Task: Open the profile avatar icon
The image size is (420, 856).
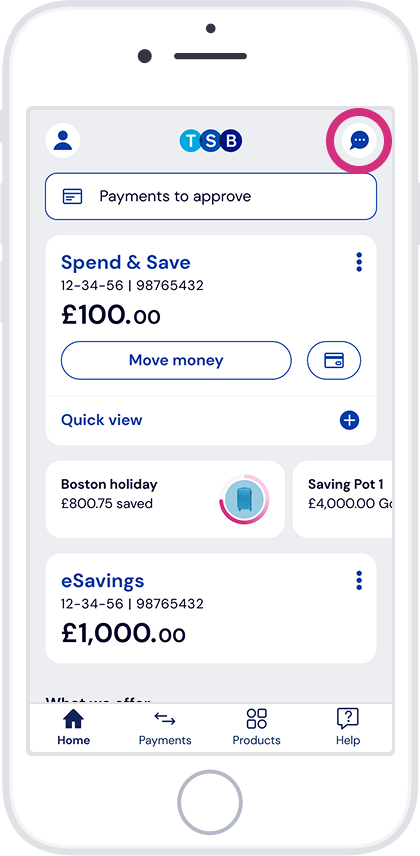Action: pyautogui.click(x=63, y=141)
